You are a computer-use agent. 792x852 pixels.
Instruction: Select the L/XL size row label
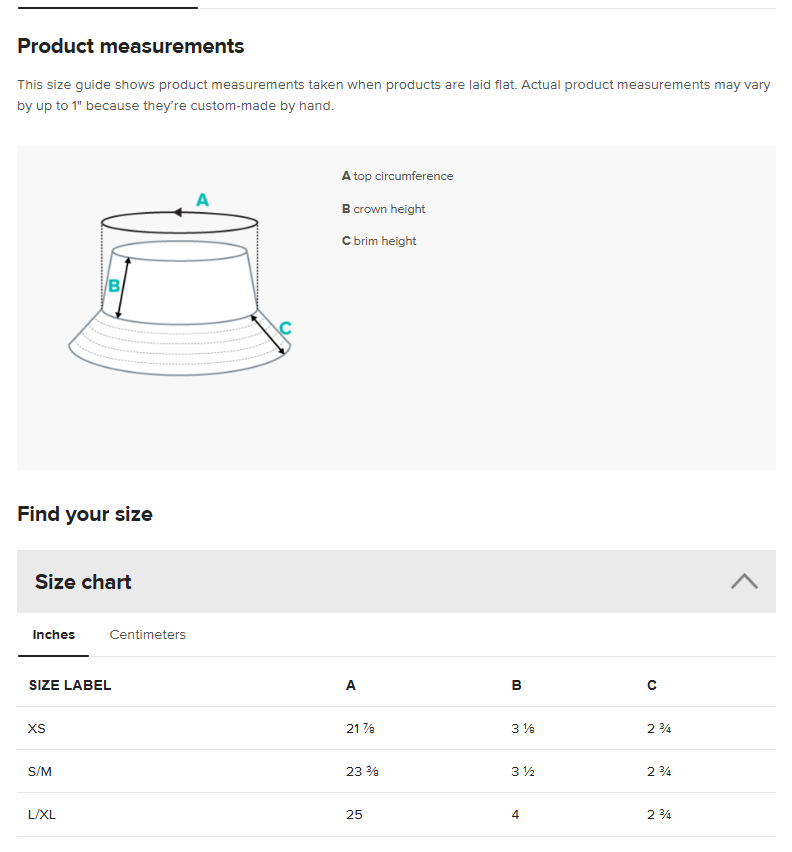pos(42,814)
